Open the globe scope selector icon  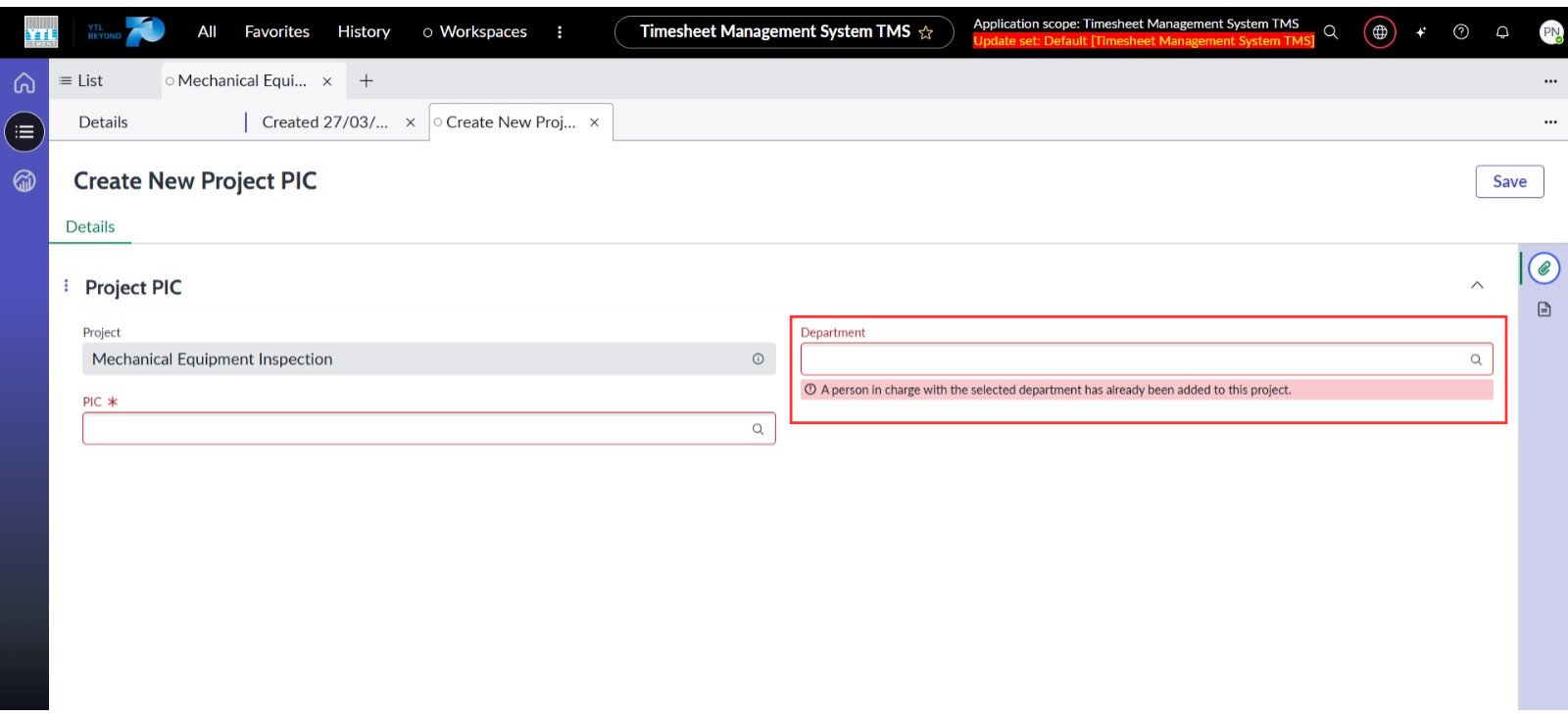tap(1380, 32)
